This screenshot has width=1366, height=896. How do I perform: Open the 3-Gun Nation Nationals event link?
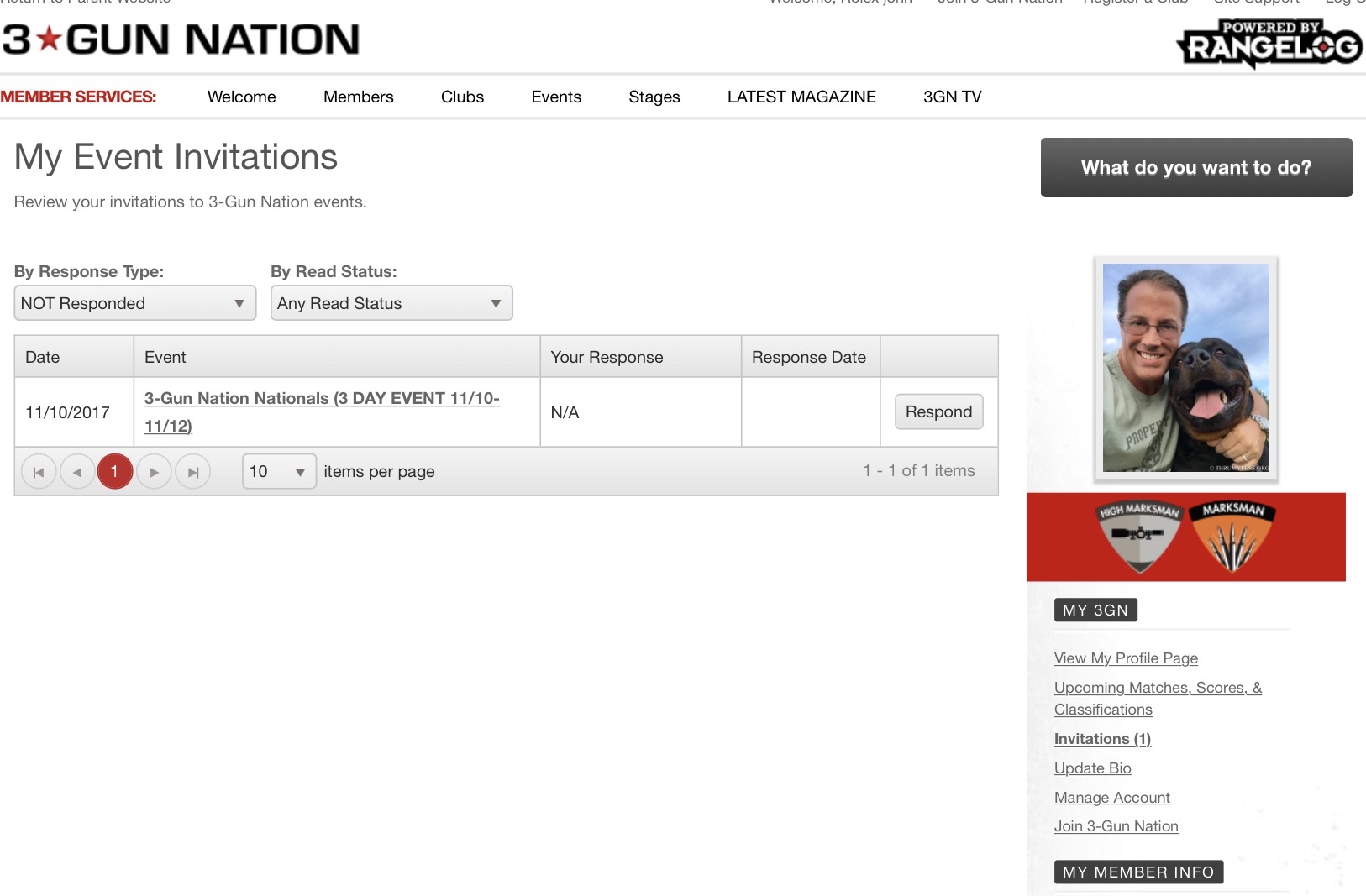point(322,412)
